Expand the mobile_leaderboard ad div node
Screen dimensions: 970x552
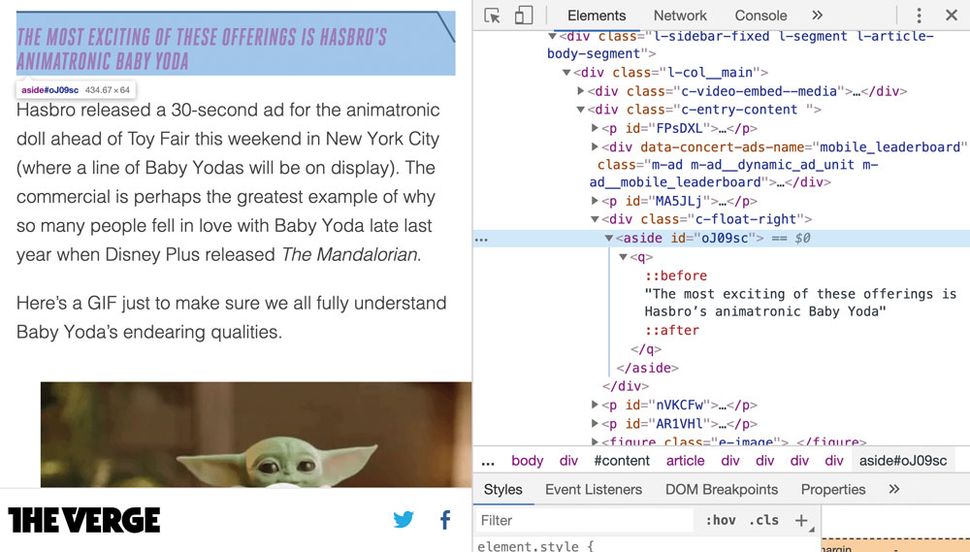pyautogui.click(x=595, y=147)
